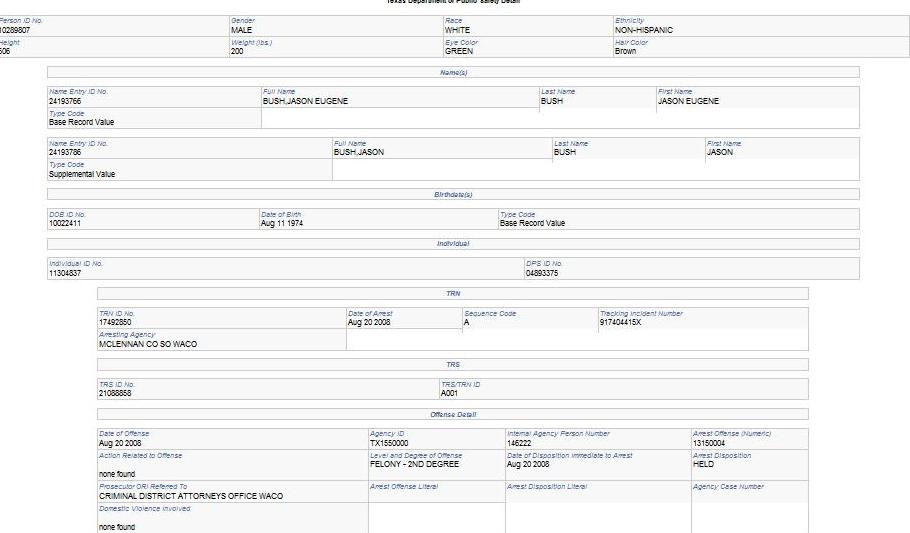
Task: Click the first name JASON EUGENE
Action: click(688, 101)
